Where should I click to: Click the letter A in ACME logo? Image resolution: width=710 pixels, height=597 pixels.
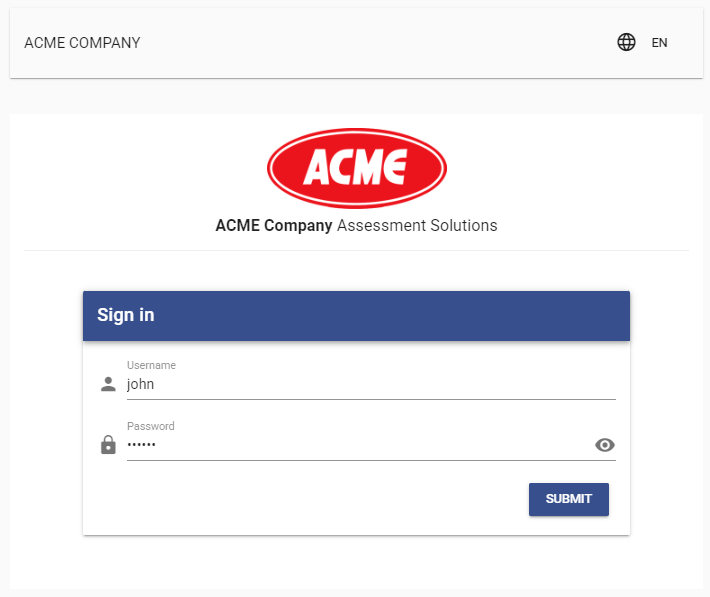317,167
